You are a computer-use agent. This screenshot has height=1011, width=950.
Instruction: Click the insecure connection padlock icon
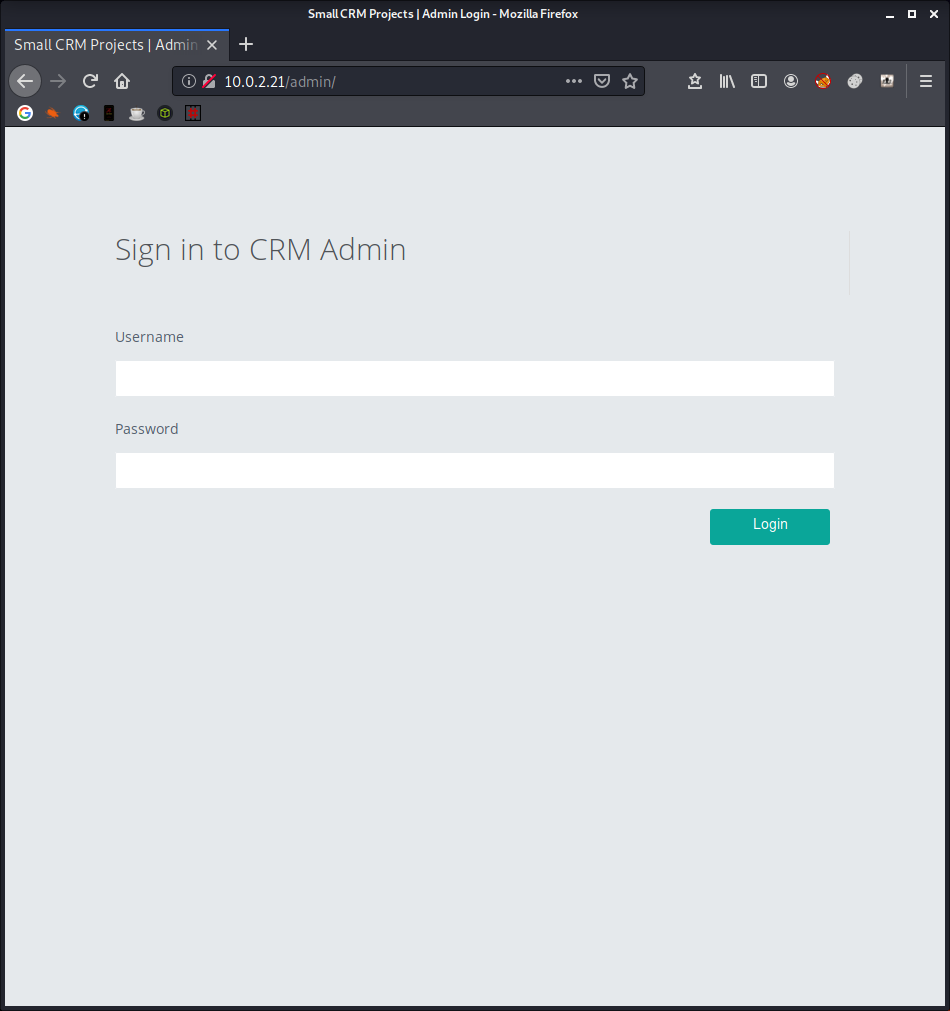pos(209,81)
